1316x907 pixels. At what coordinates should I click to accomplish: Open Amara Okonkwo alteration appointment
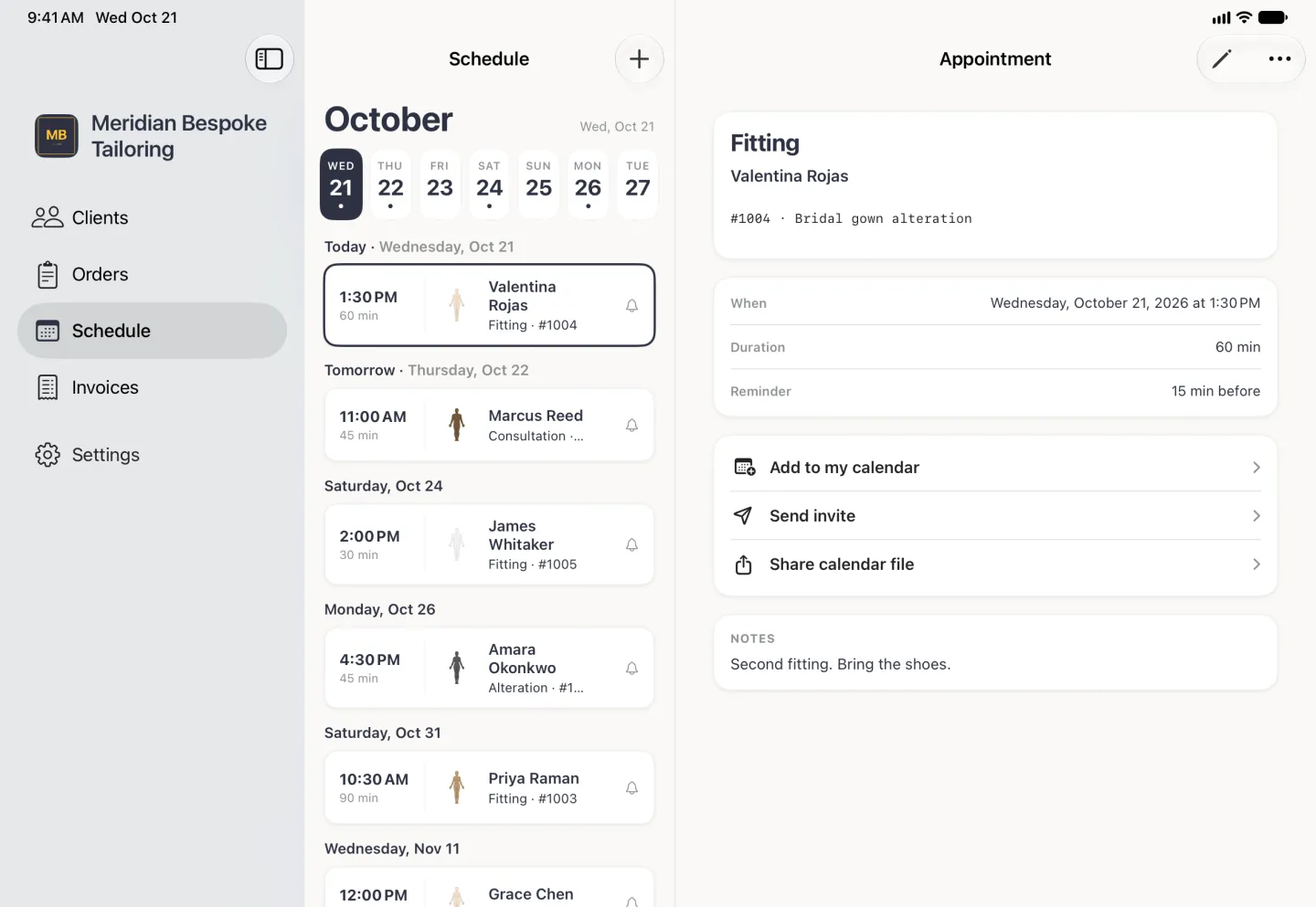[490, 669]
